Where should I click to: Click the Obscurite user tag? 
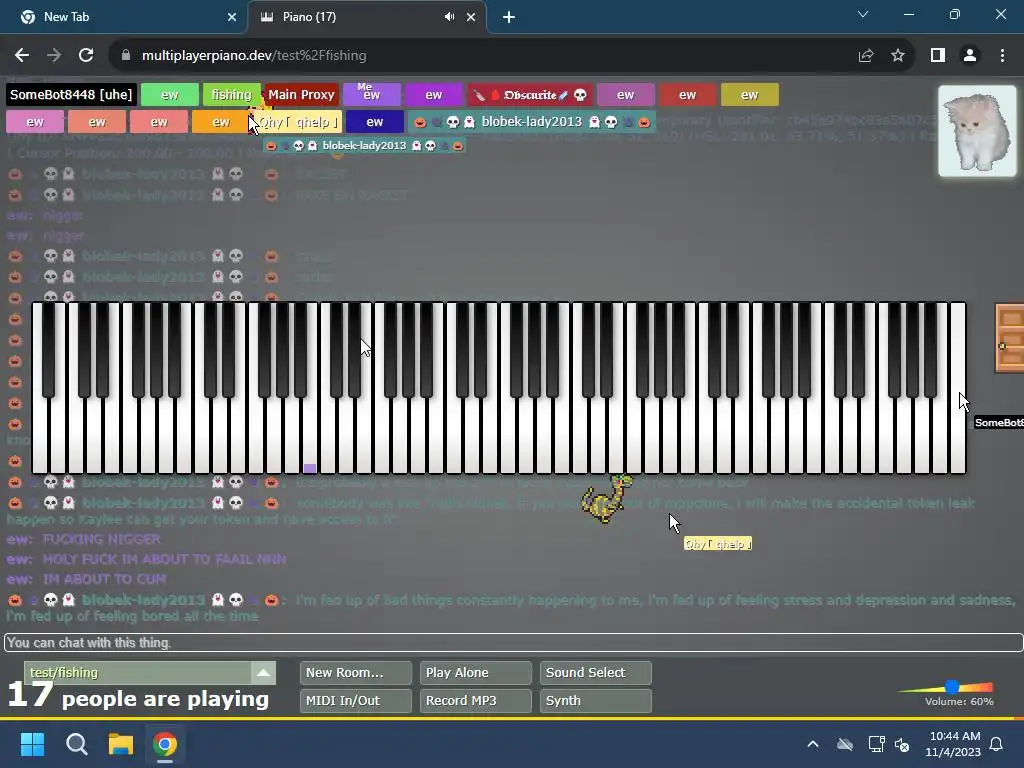tap(530, 95)
